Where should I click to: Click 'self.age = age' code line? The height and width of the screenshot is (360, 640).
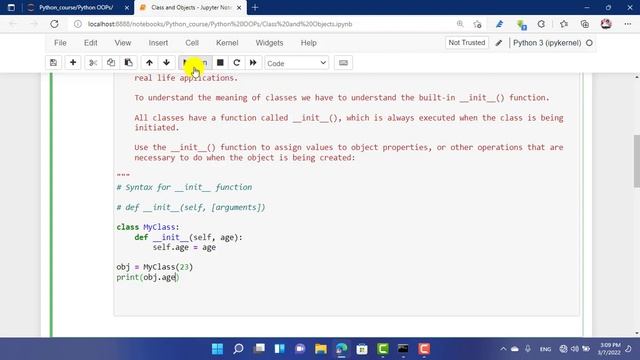pyautogui.click(x=184, y=247)
